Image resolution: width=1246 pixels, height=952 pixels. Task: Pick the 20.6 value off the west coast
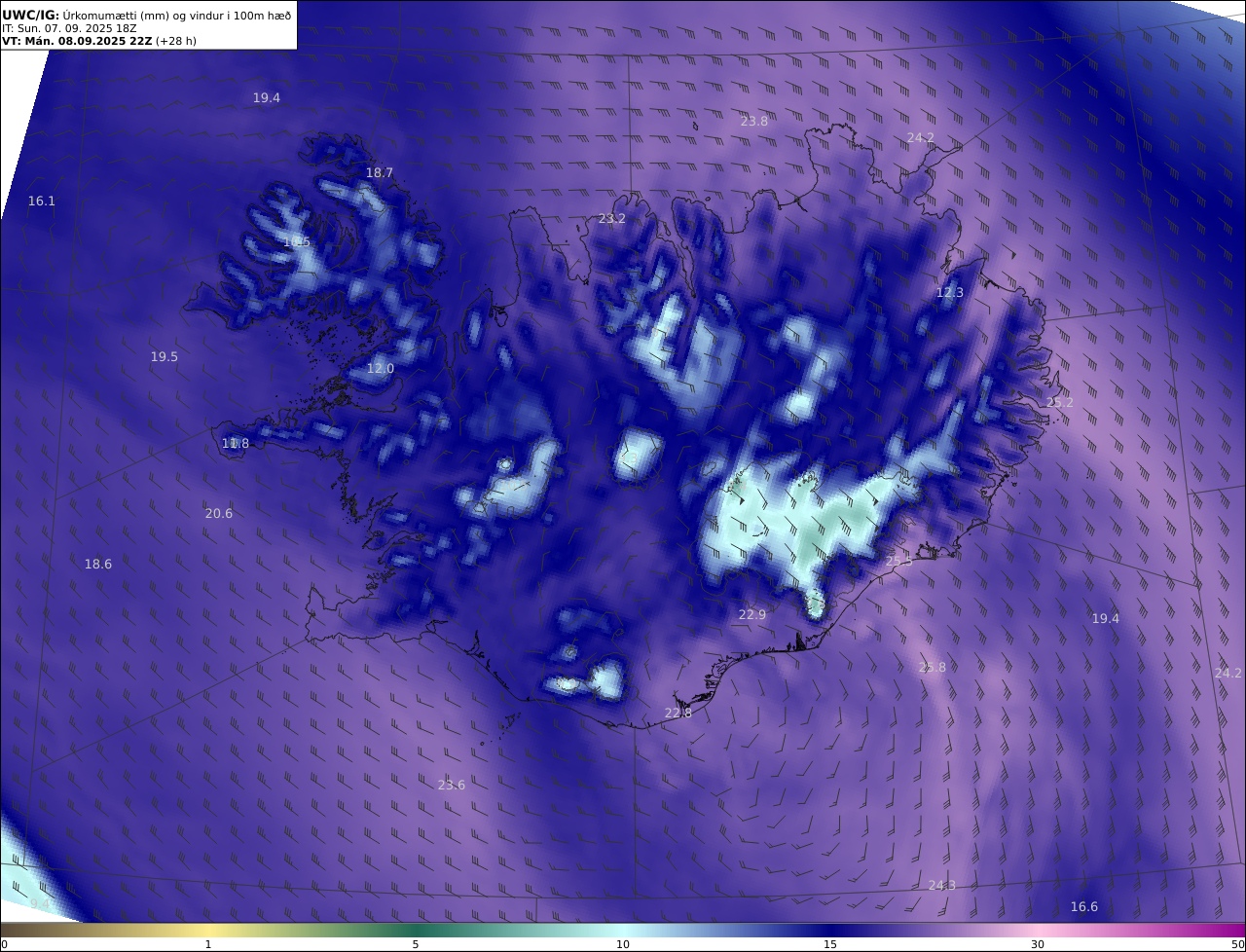[x=219, y=514]
